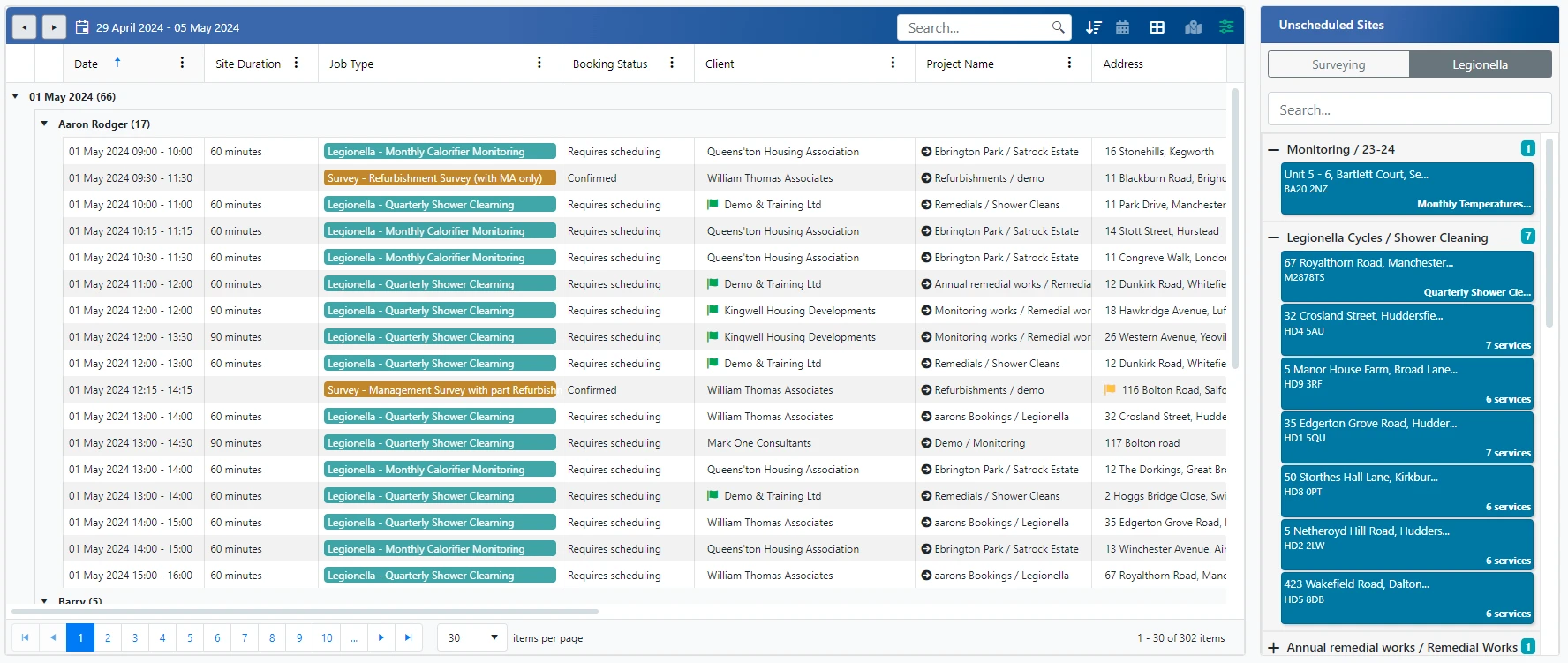This screenshot has height=663, width=1568.
Task: Go to previous week arrow button
Action: pyautogui.click(x=25, y=27)
